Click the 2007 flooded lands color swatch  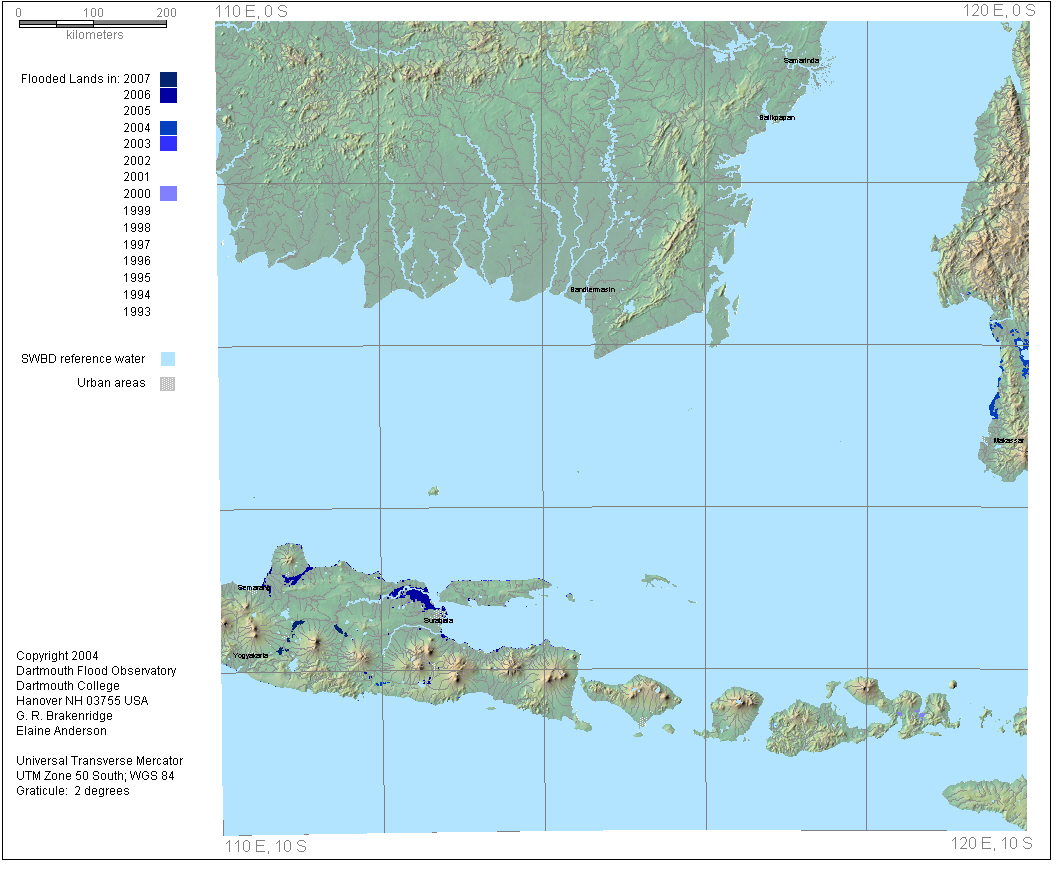168,79
